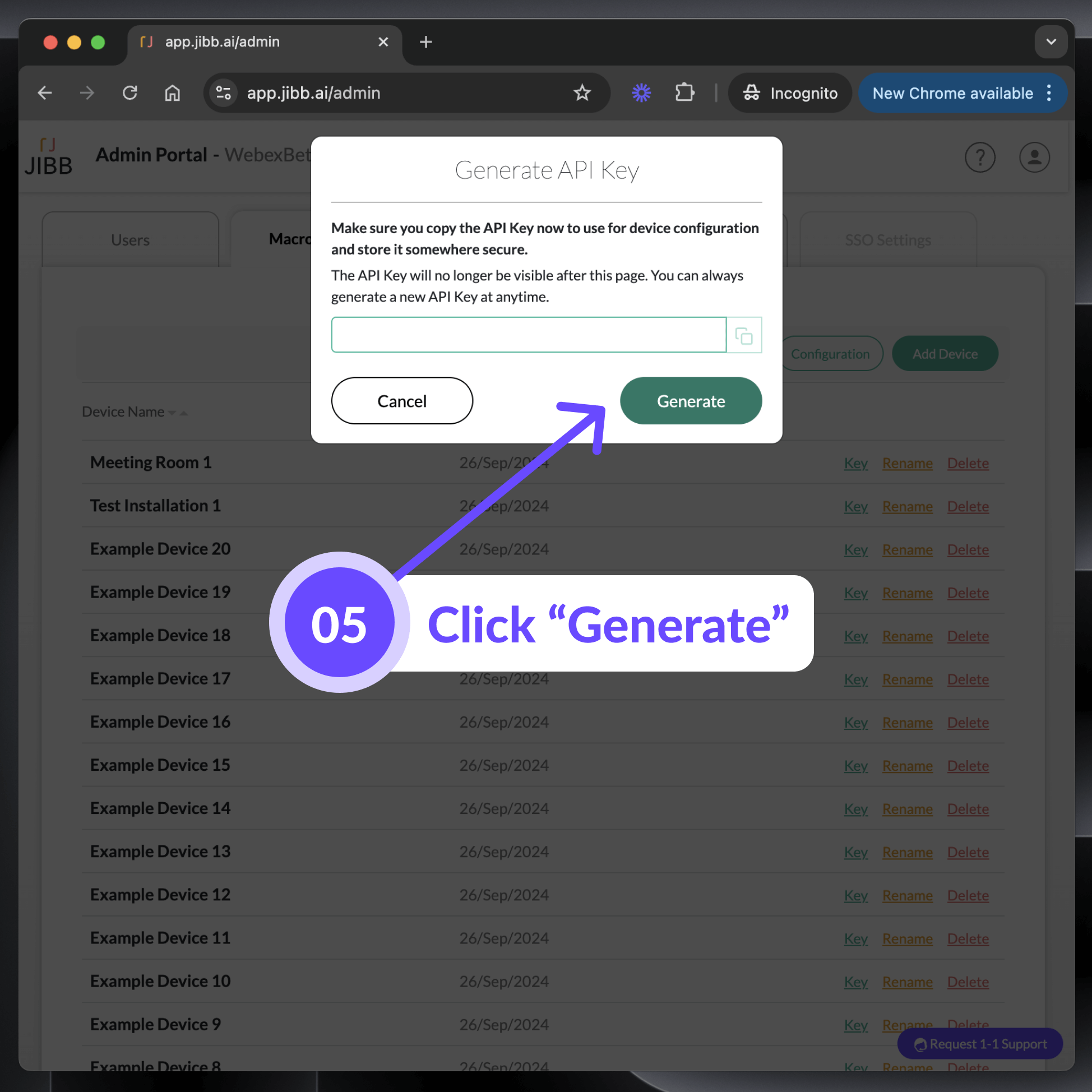Open the Chrome update options menu
Screen dimensions: 1092x1092
point(1049,92)
